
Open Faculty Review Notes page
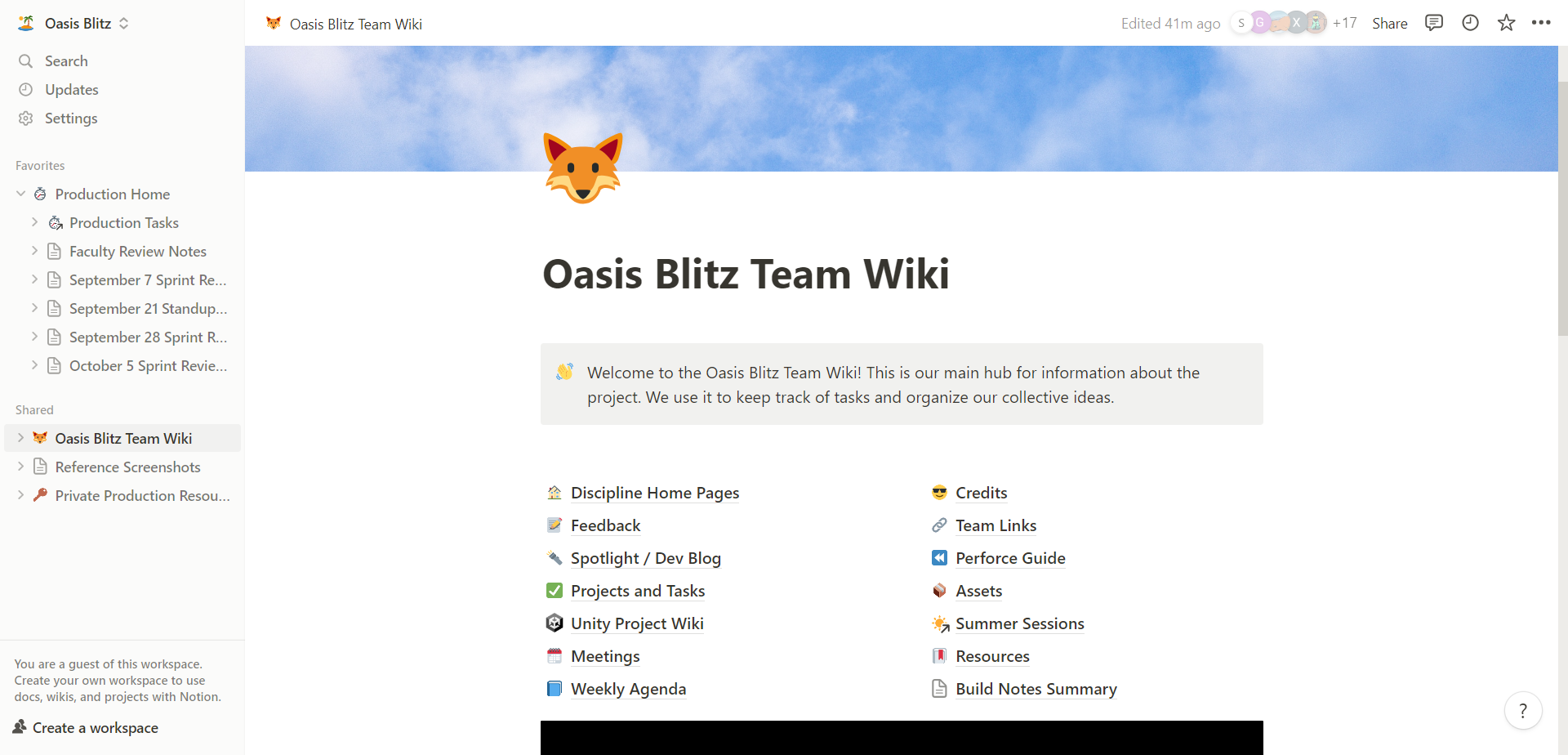tap(138, 252)
